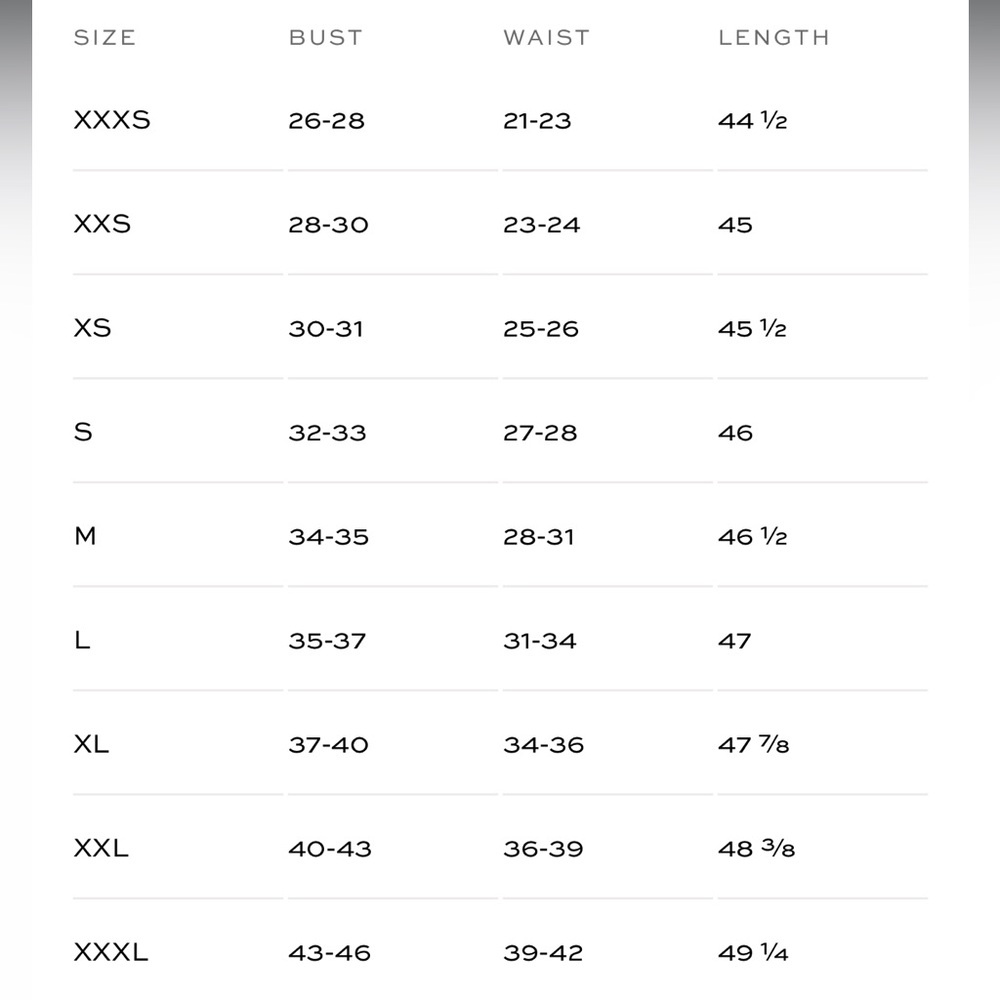Select the XL size label

point(91,744)
